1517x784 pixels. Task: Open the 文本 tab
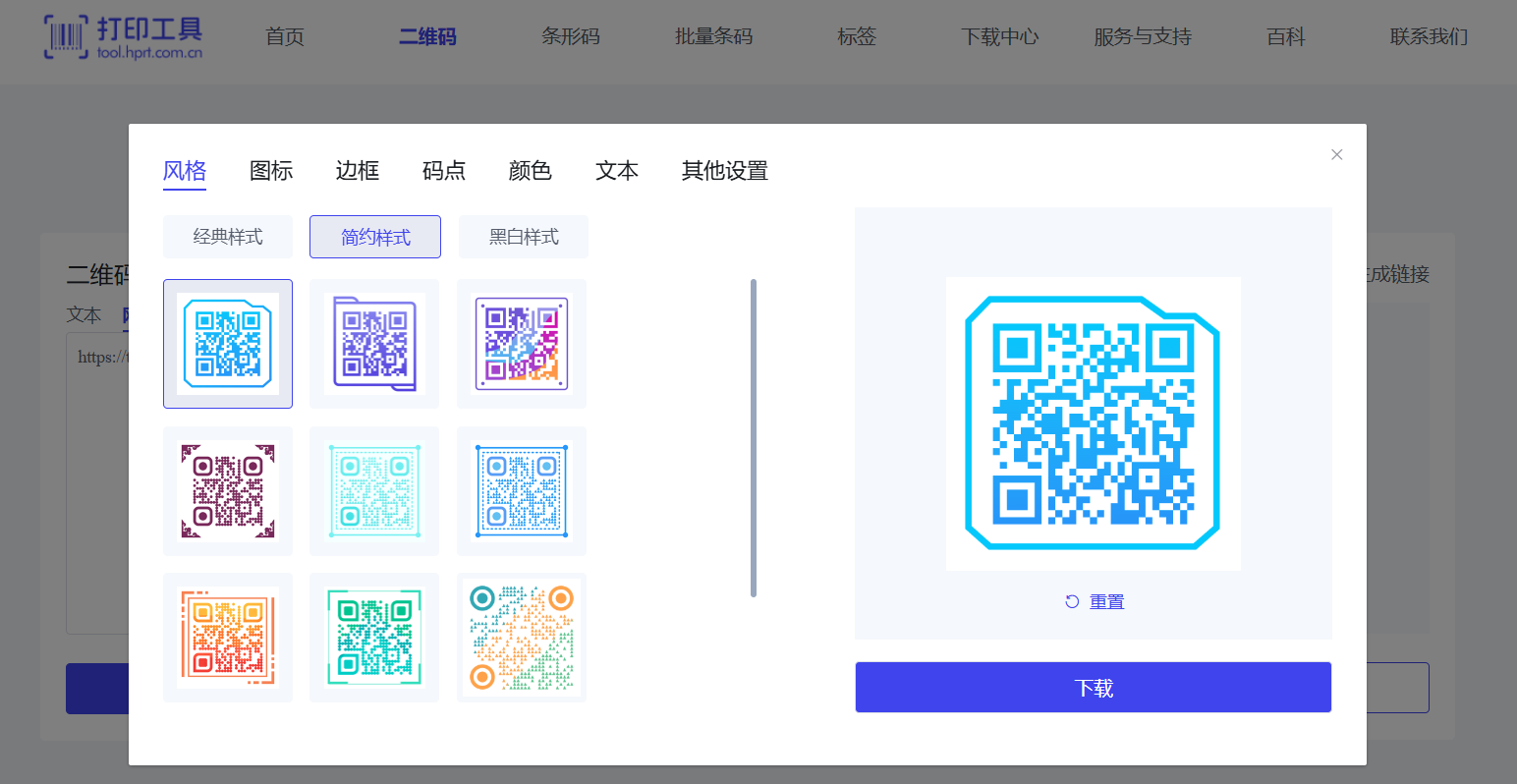(x=617, y=171)
